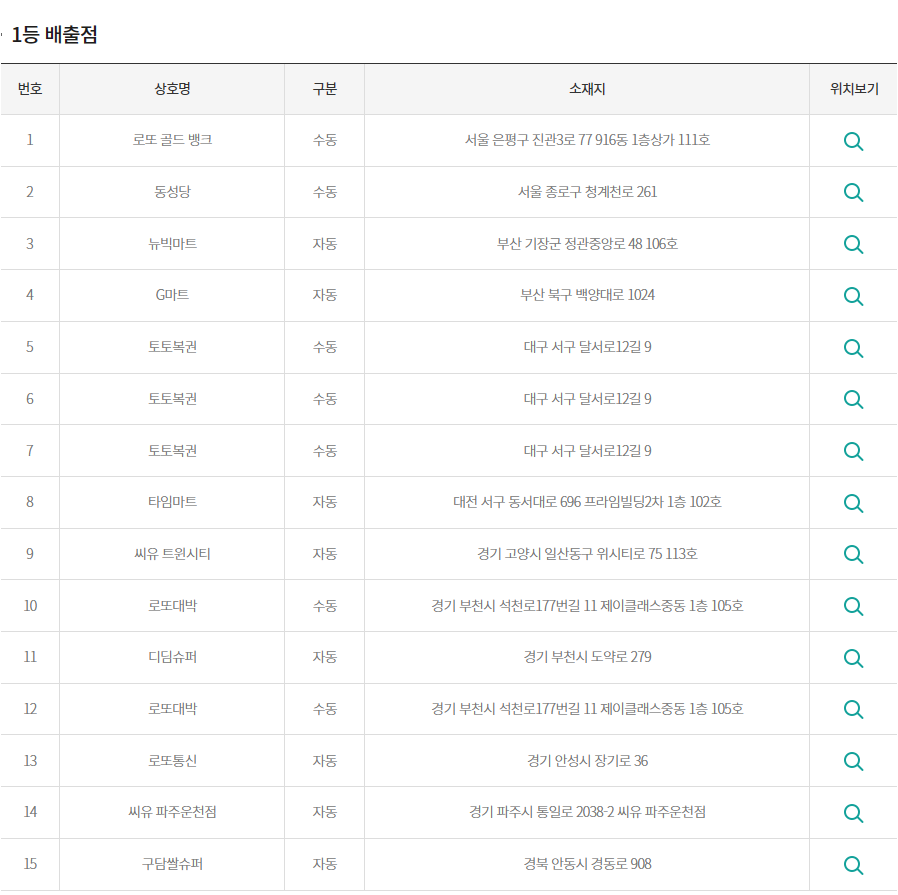Click the store name 구담쌀슈퍼

click(172, 864)
